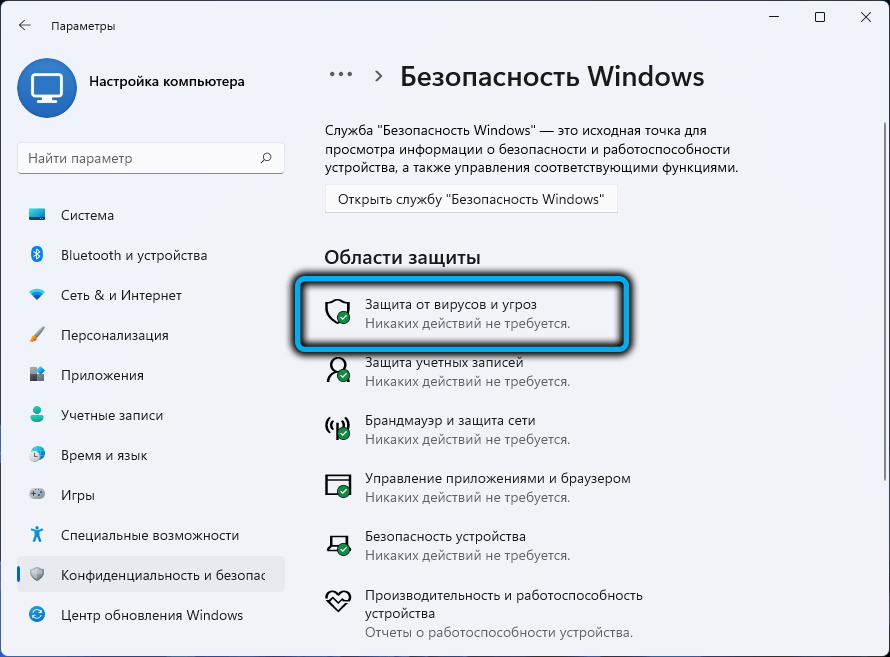
Task: Click the Найти параметр search field
Action: (x=140, y=158)
